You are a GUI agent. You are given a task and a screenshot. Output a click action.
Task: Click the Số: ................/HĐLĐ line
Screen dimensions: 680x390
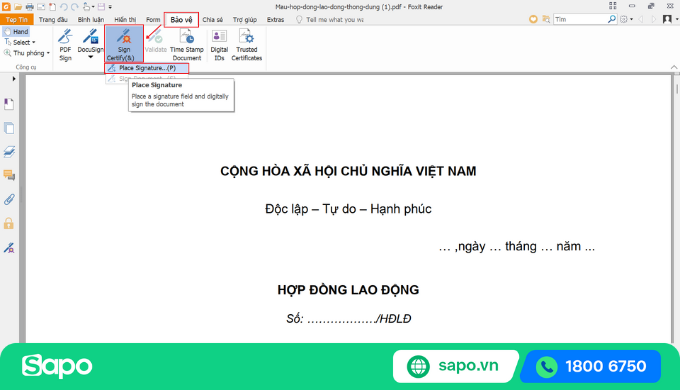(349, 319)
